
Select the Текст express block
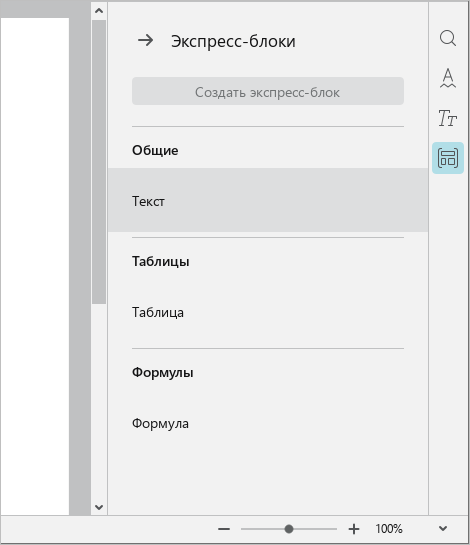click(268, 200)
